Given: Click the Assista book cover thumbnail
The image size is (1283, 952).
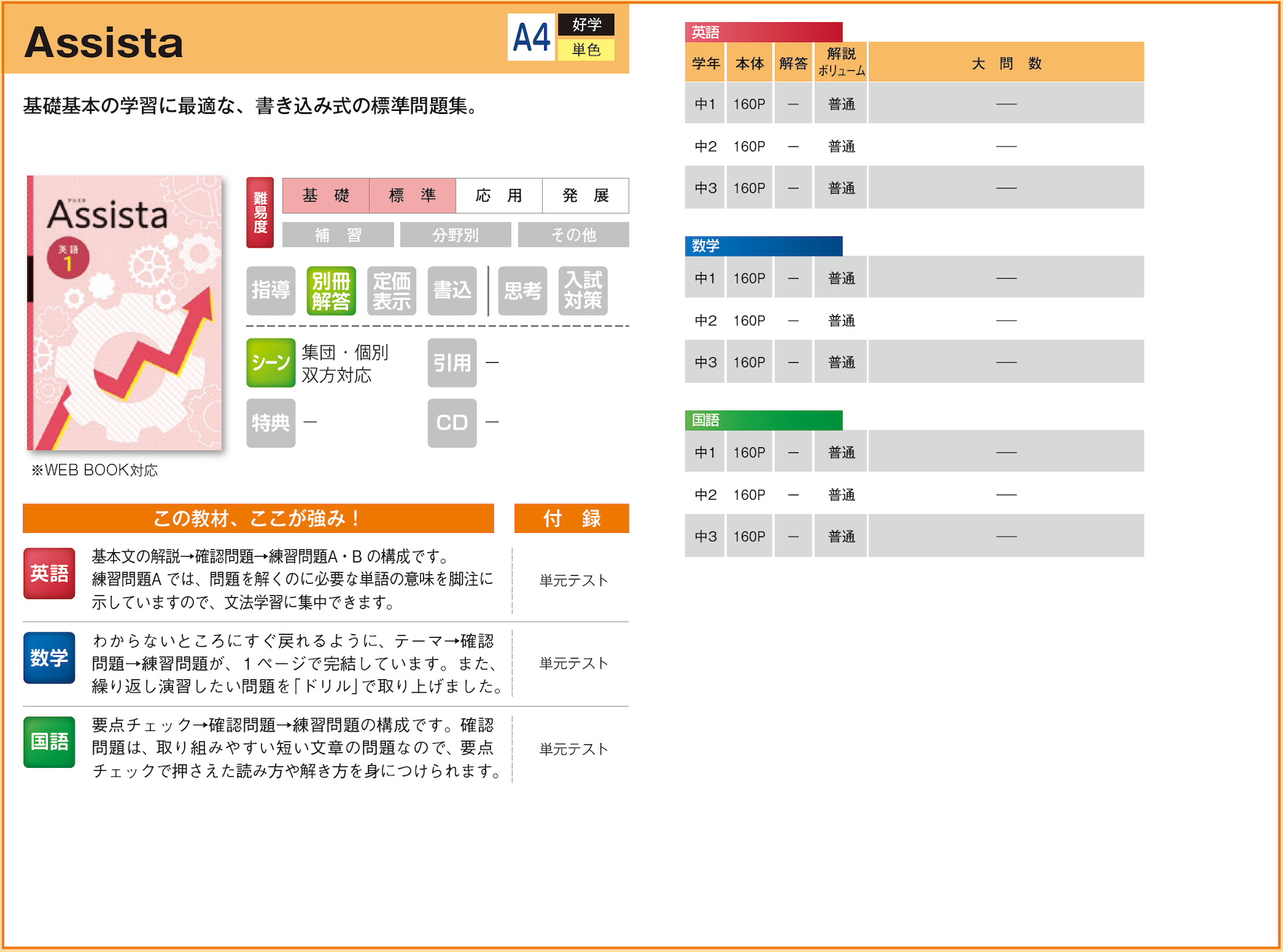Looking at the screenshot, I should coord(125,313).
